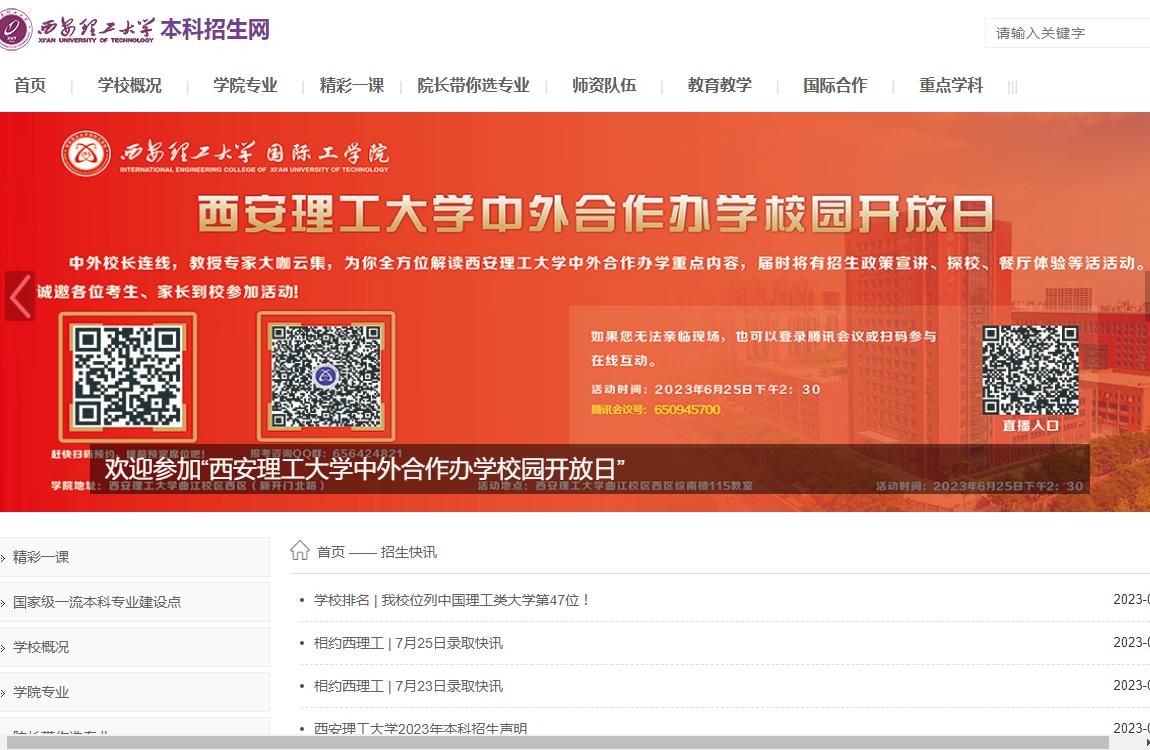
Task: Focus the 请输入关键字 search field
Action: pos(1067,33)
